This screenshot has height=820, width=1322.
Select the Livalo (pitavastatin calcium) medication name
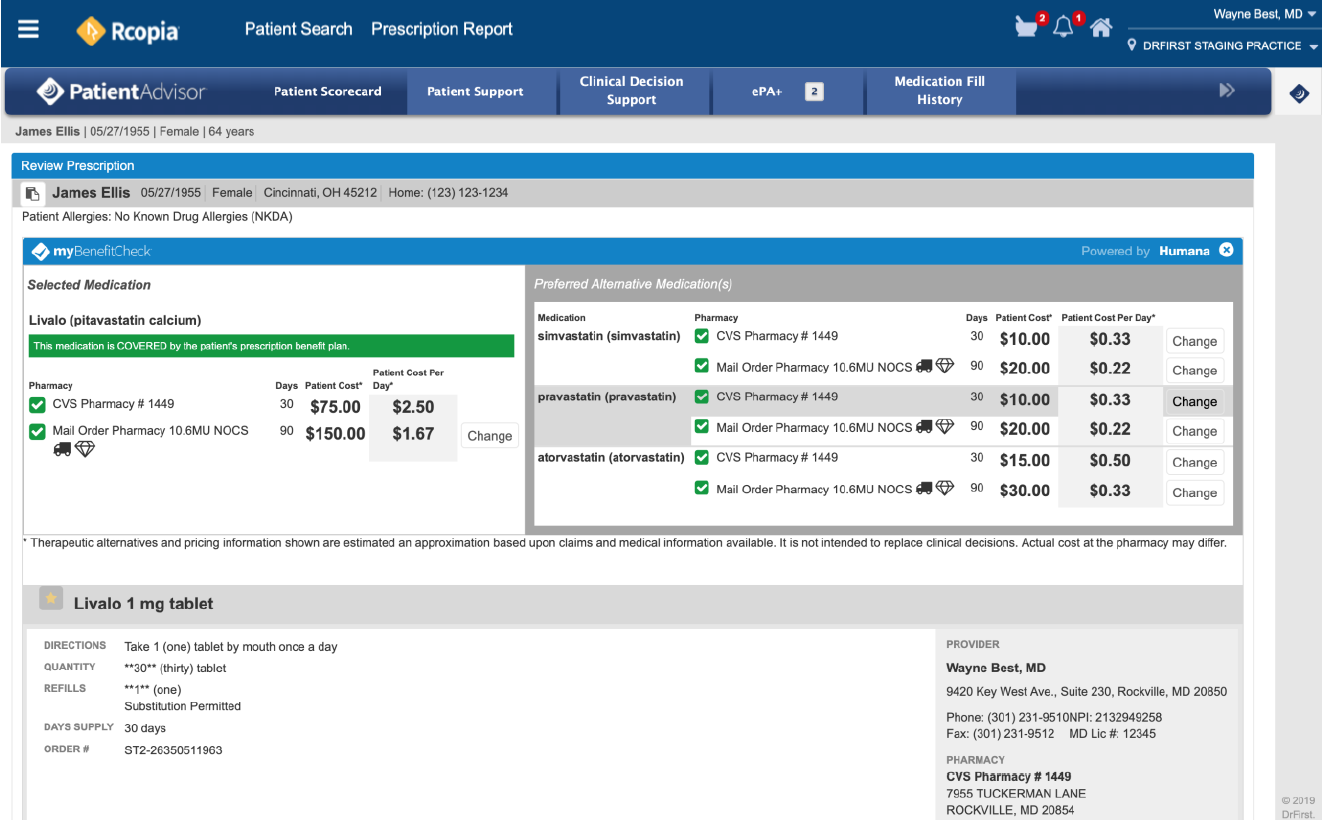point(115,321)
